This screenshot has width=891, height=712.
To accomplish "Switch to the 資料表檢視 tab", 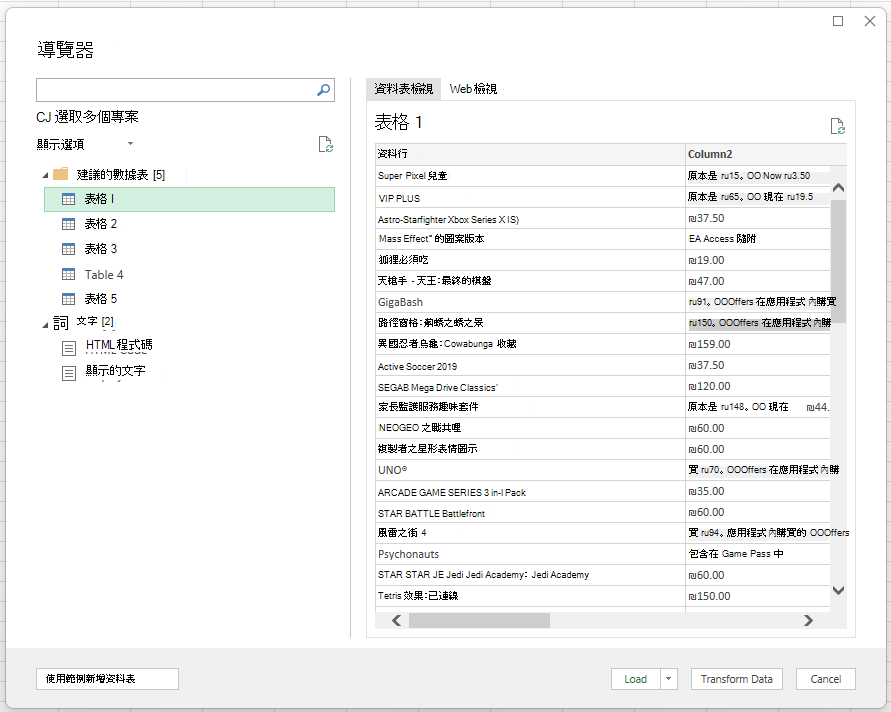I will (x=403, y=89).
